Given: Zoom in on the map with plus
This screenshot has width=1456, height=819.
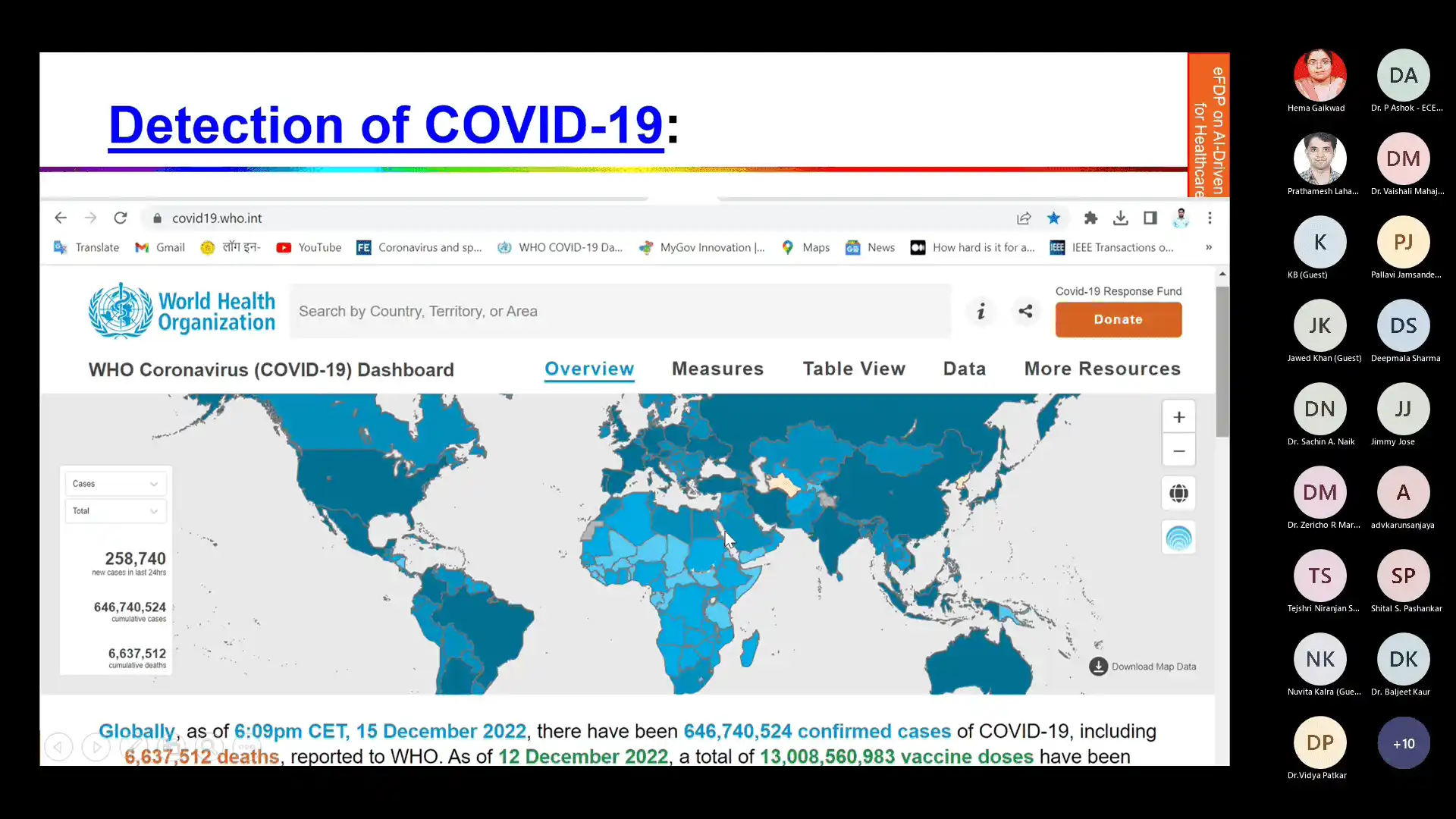Looking at the screenshot, I should (x=1179, y=417).
